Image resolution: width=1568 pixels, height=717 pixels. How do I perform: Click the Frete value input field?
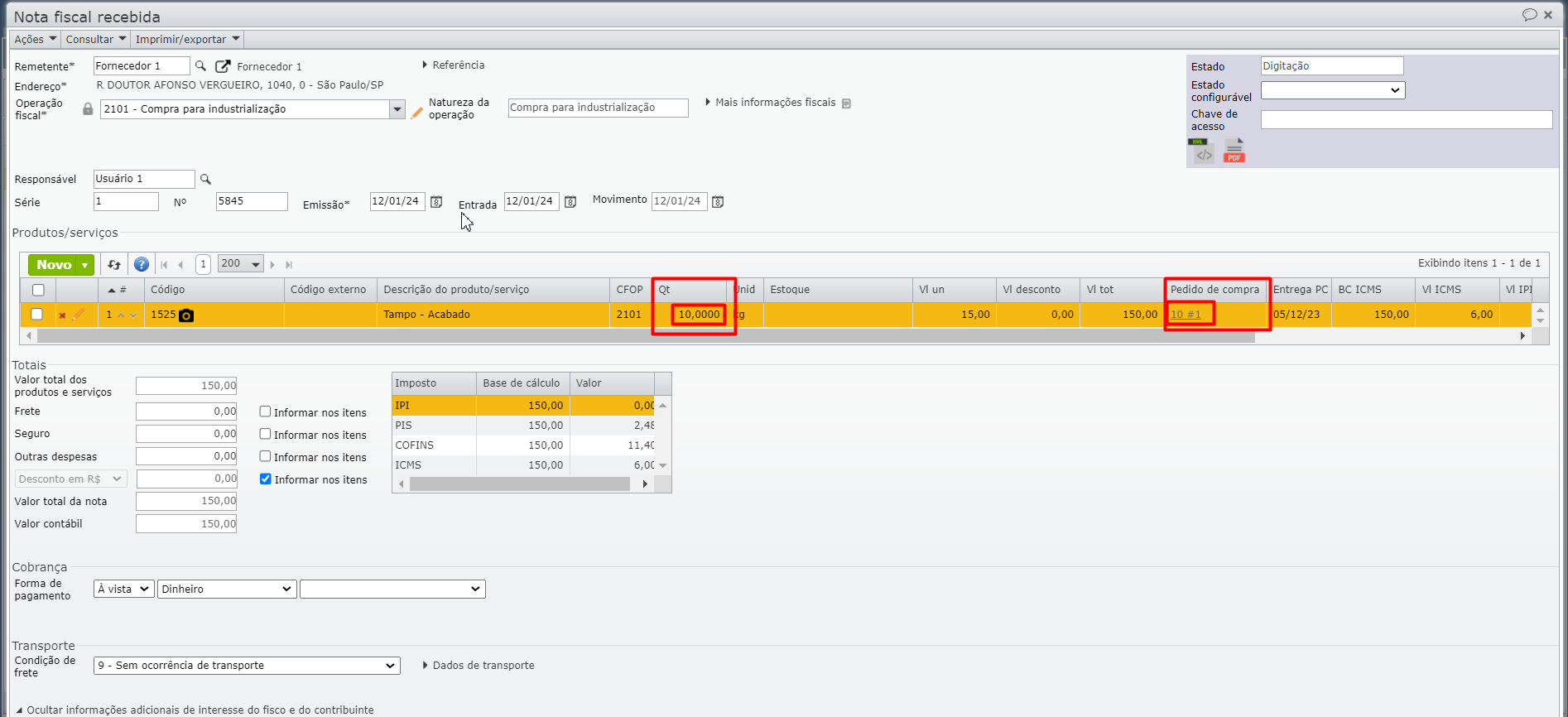[x=186, y=411]
